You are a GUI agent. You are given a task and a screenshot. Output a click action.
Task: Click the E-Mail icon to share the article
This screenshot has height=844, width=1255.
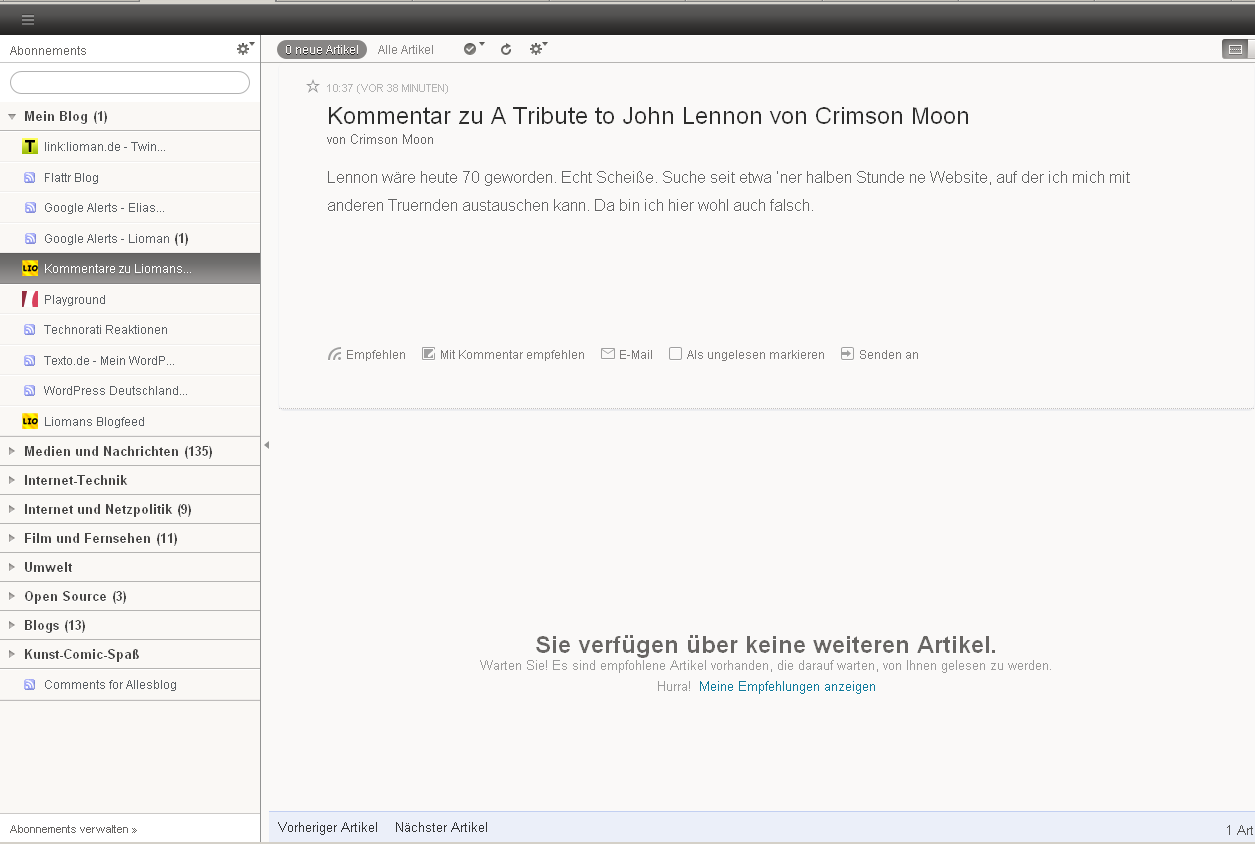tap(607, 353)
